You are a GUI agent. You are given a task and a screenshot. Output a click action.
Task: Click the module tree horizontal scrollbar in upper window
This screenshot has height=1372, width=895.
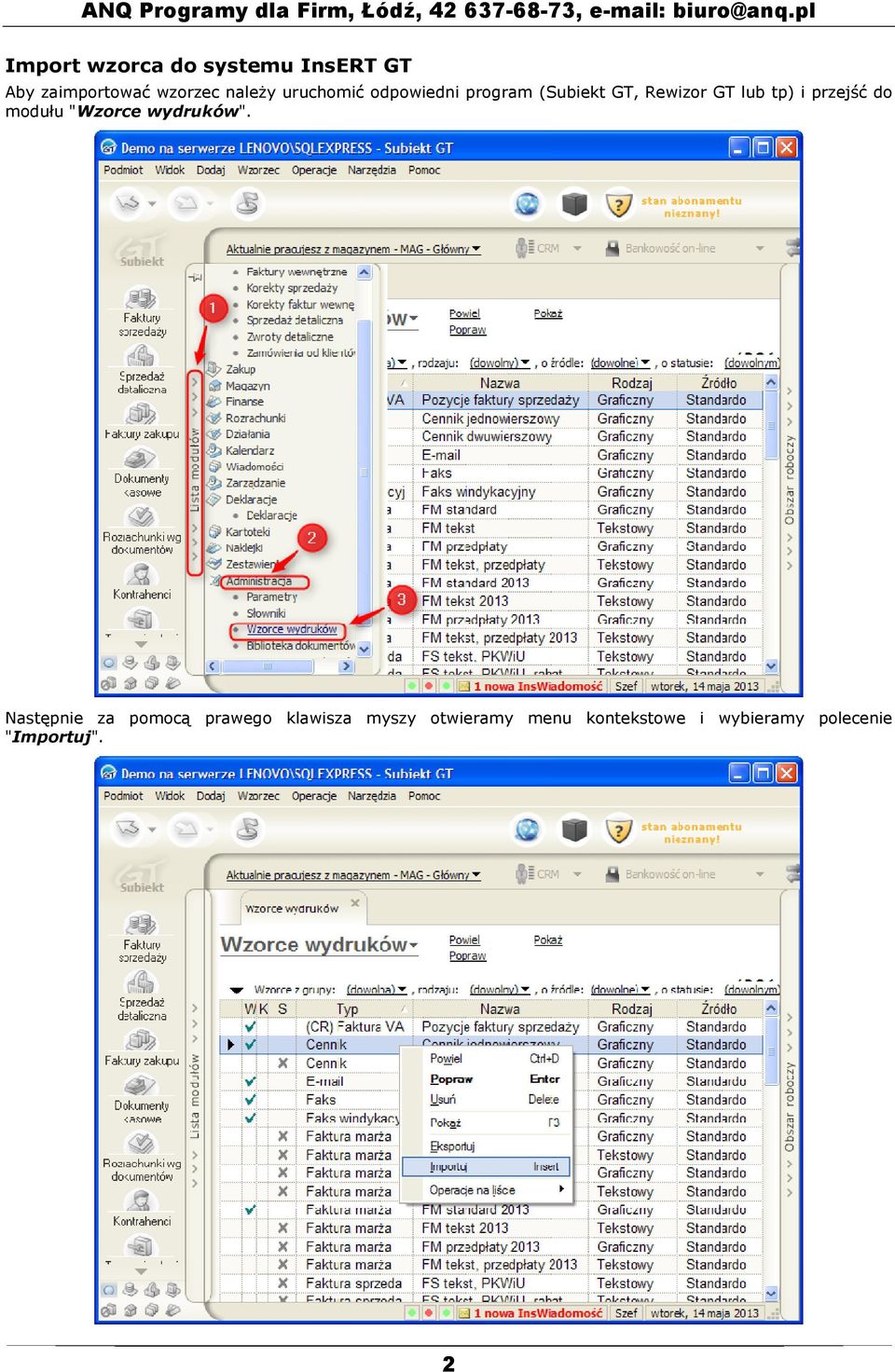(280, 666)
